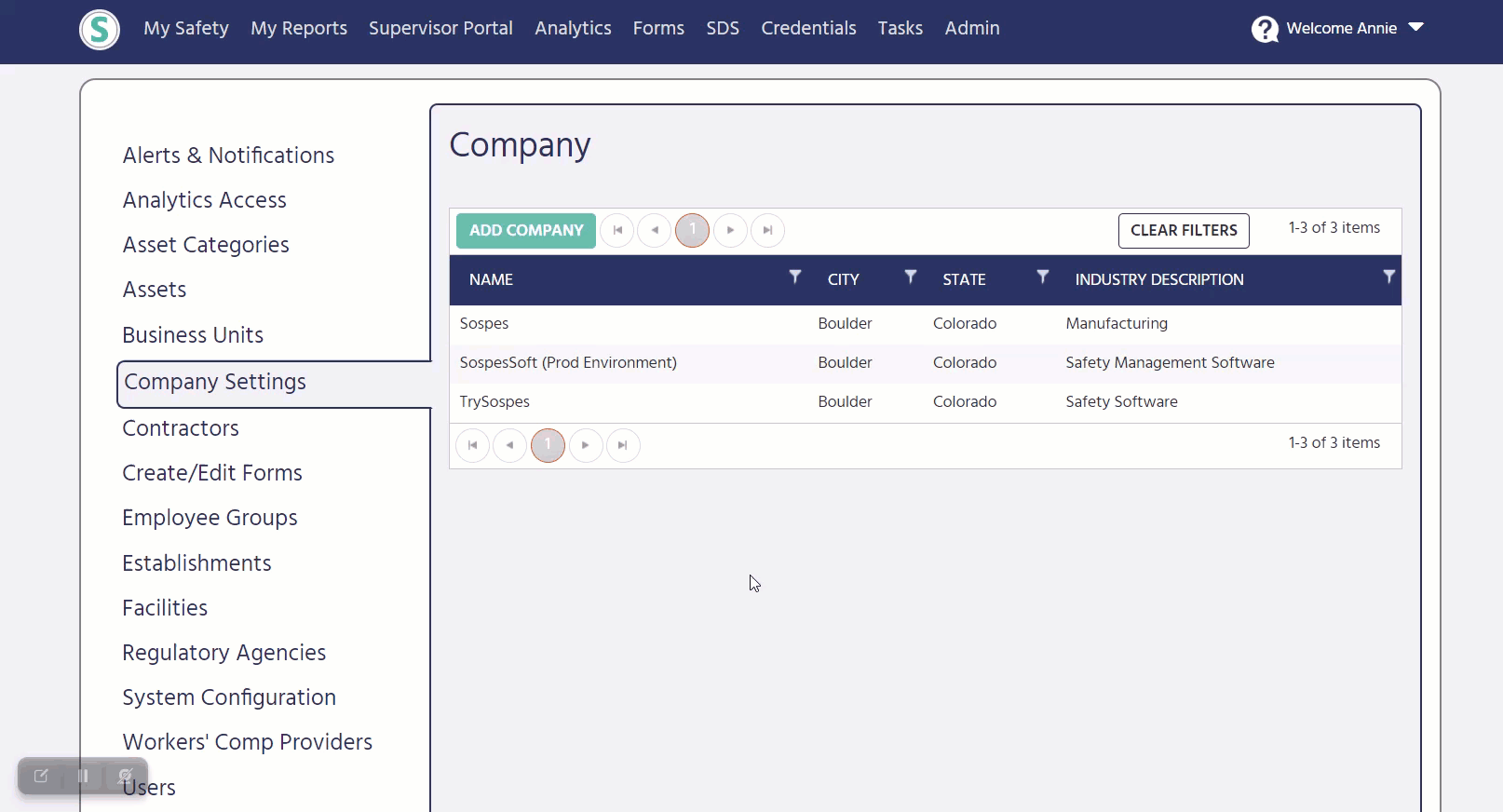This screenshot has height=812, width=1503.
Task: Open Business Units in sidebar
Action: coord(193,335)
